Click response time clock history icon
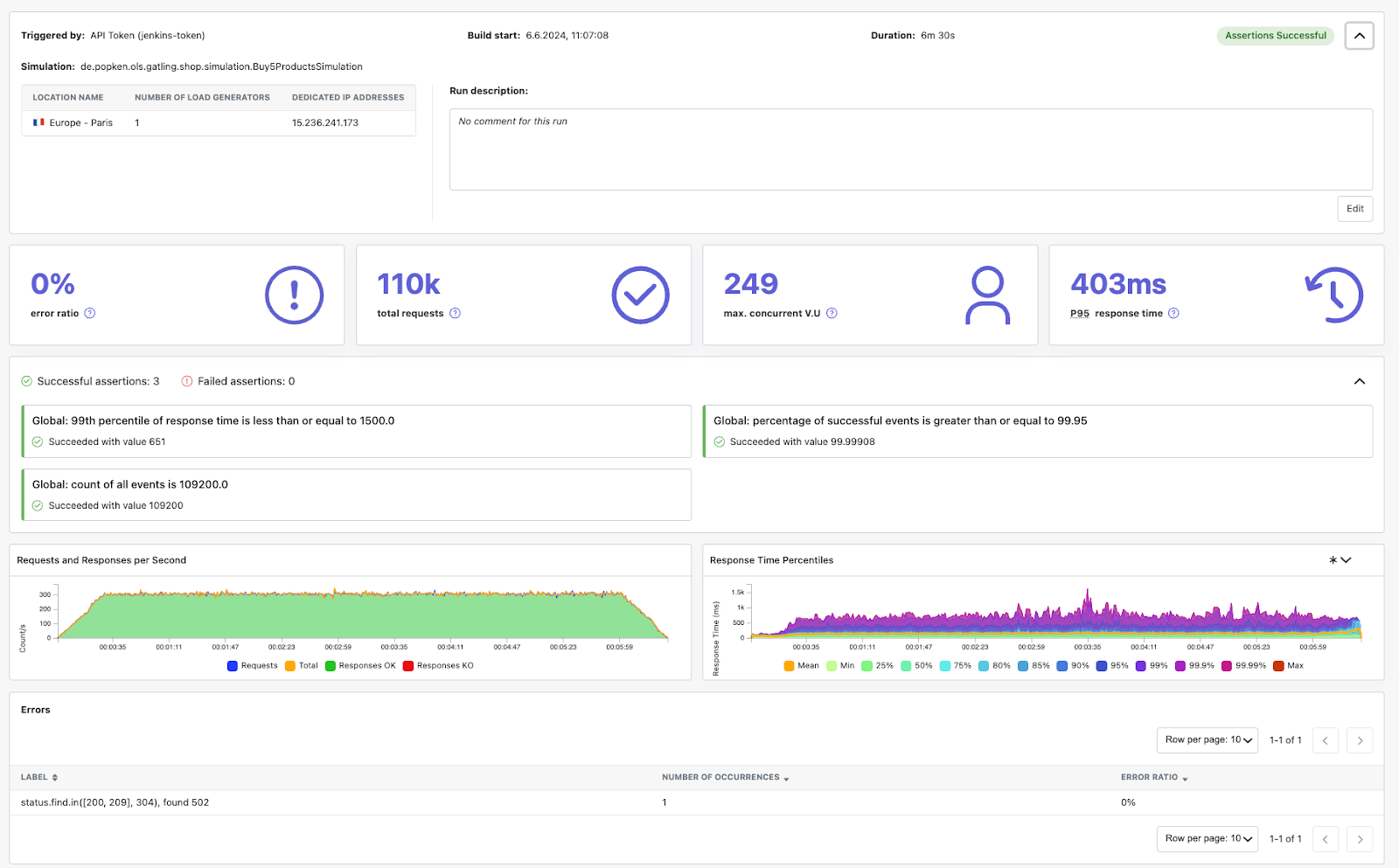Viewport: 1399px width, 868px height. (x=1333, y=295)
